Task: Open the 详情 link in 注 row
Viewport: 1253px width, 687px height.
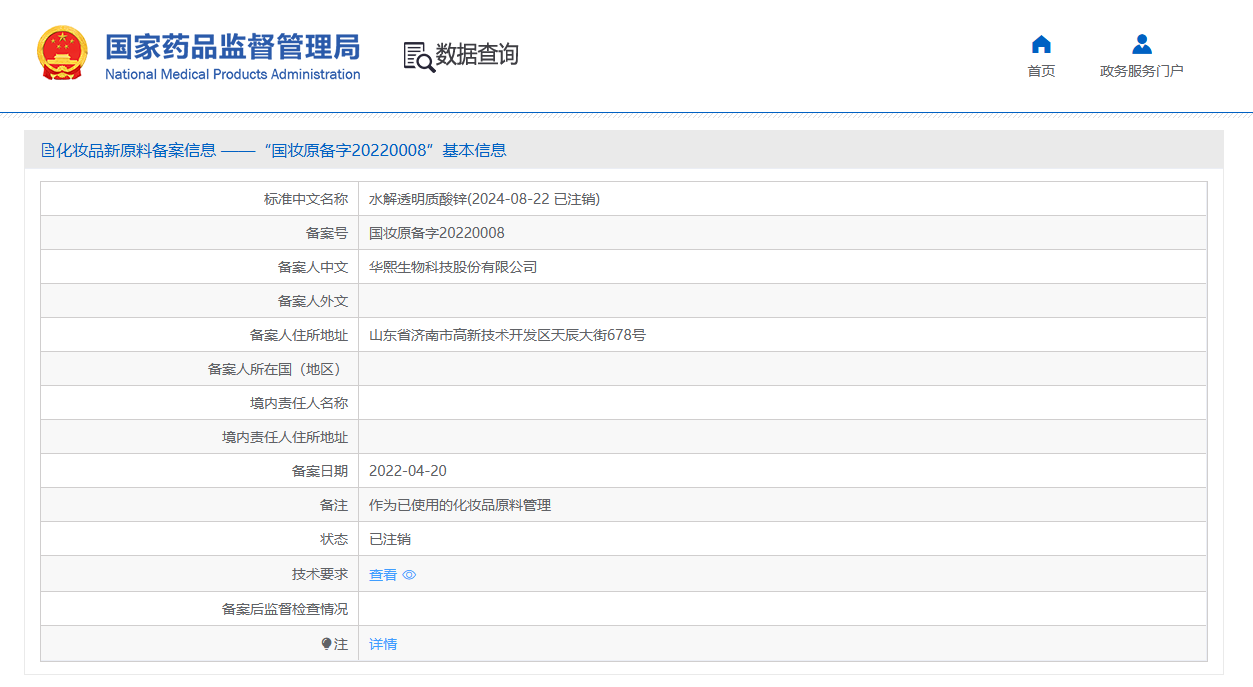Action: [x=383, y=644]
